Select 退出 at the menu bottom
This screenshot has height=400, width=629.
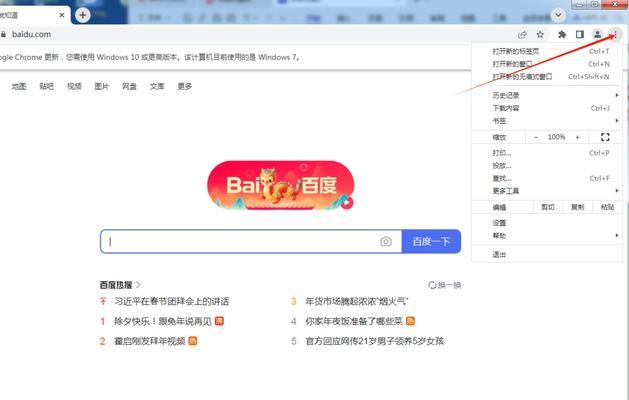click(547, 254)
